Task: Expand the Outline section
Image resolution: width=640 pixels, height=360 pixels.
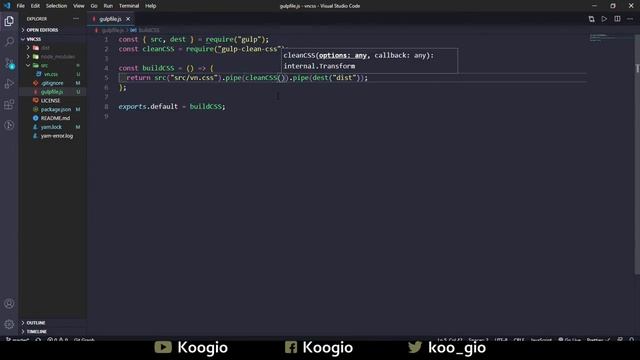Action: [x=36, y=323]
